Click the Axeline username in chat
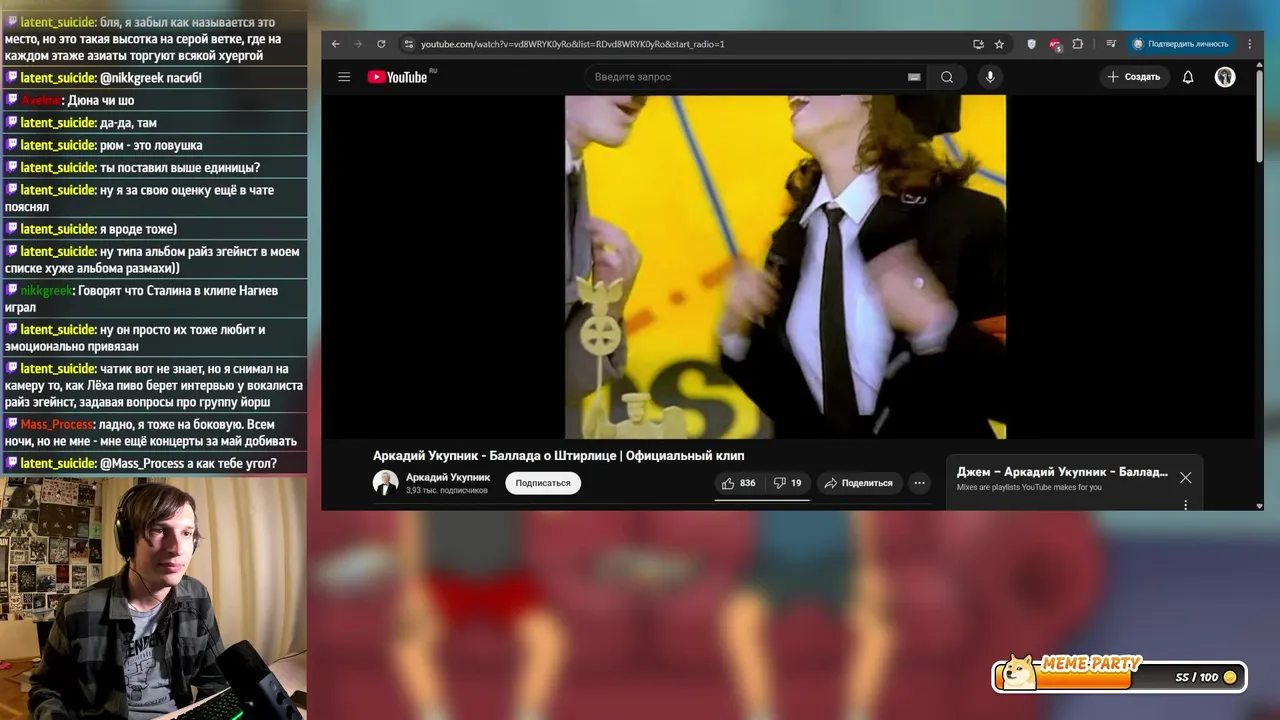Viewport: 1280px width, 720px height. click(x=41, y=100)
